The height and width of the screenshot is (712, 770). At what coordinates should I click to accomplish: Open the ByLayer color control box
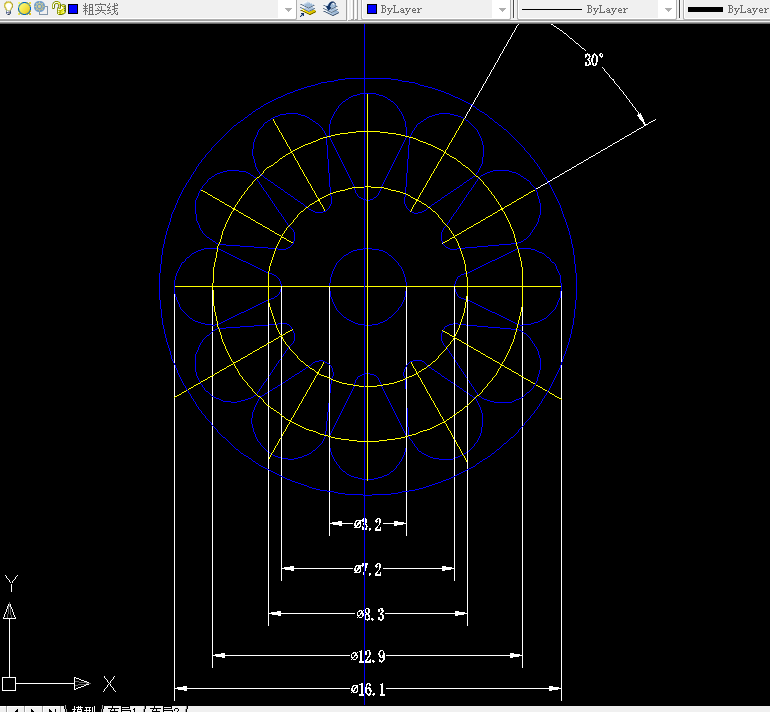(435, 9)
